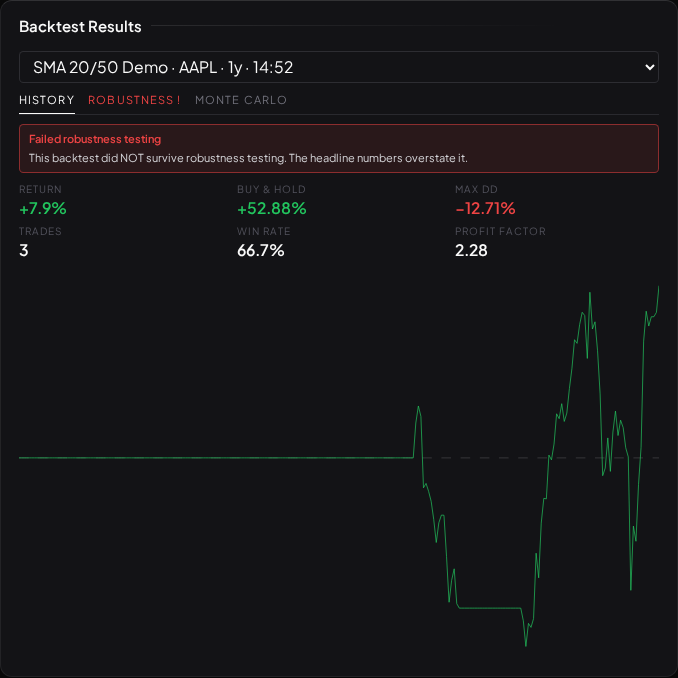The height and width of the screenshot is (678, 678).
Task: Switch to the Monte Carlo tab
Action: pos(241,100)
